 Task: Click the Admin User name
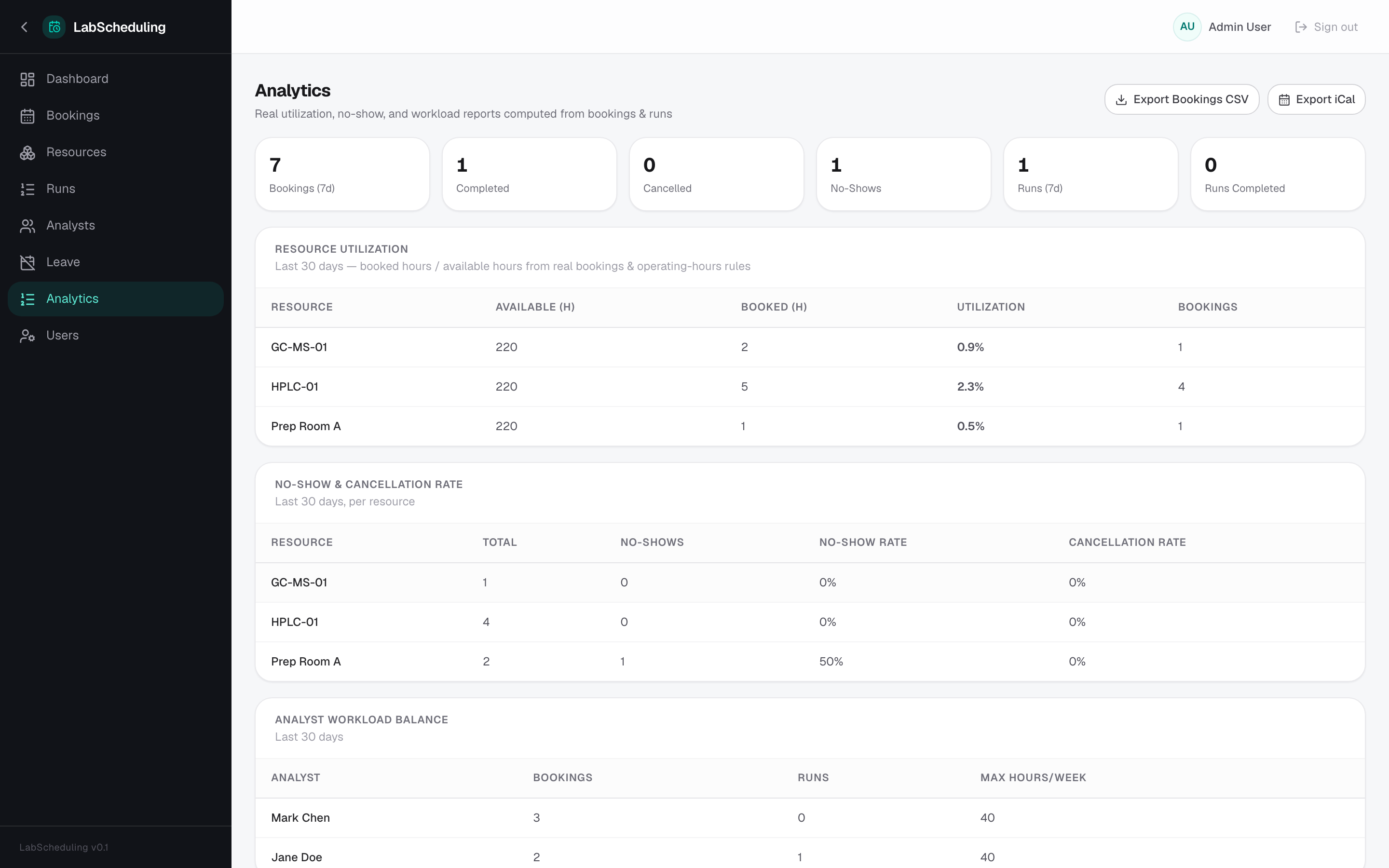(x=1240, y=27)
